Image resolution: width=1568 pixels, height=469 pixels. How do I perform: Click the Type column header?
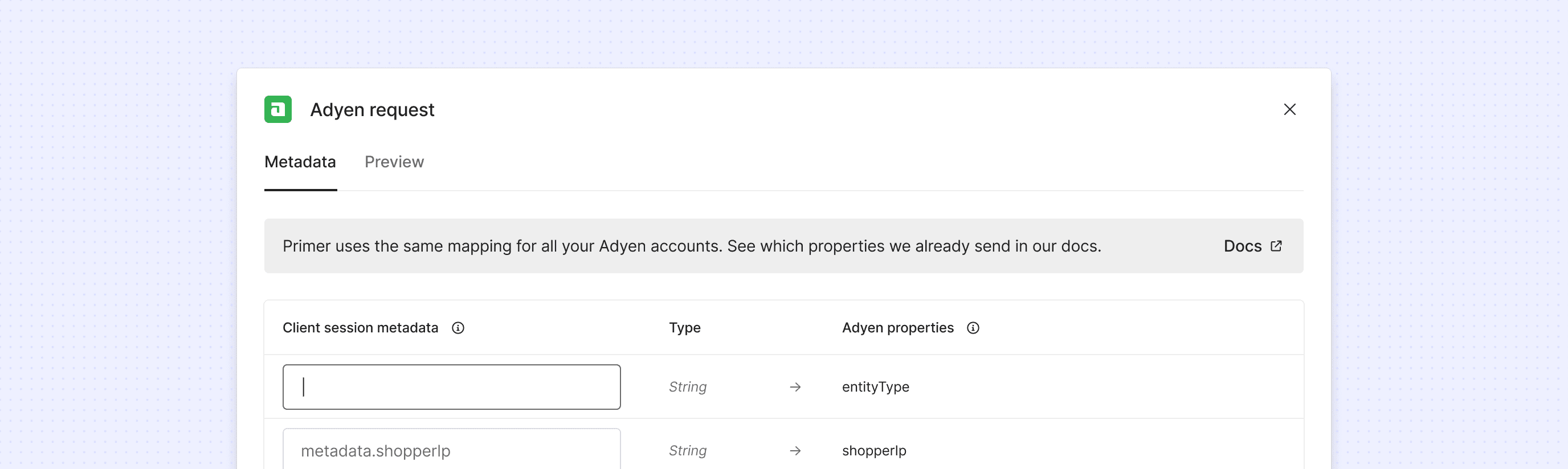(x=685, y=328)
